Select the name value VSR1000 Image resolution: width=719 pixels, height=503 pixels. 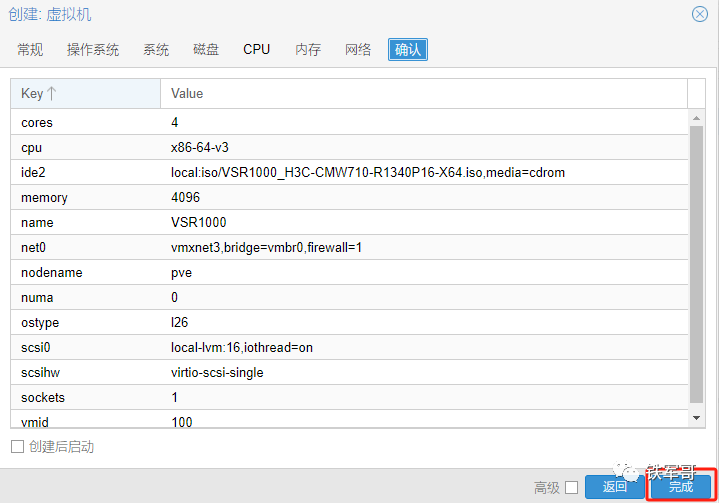click(x=199, y=222)
